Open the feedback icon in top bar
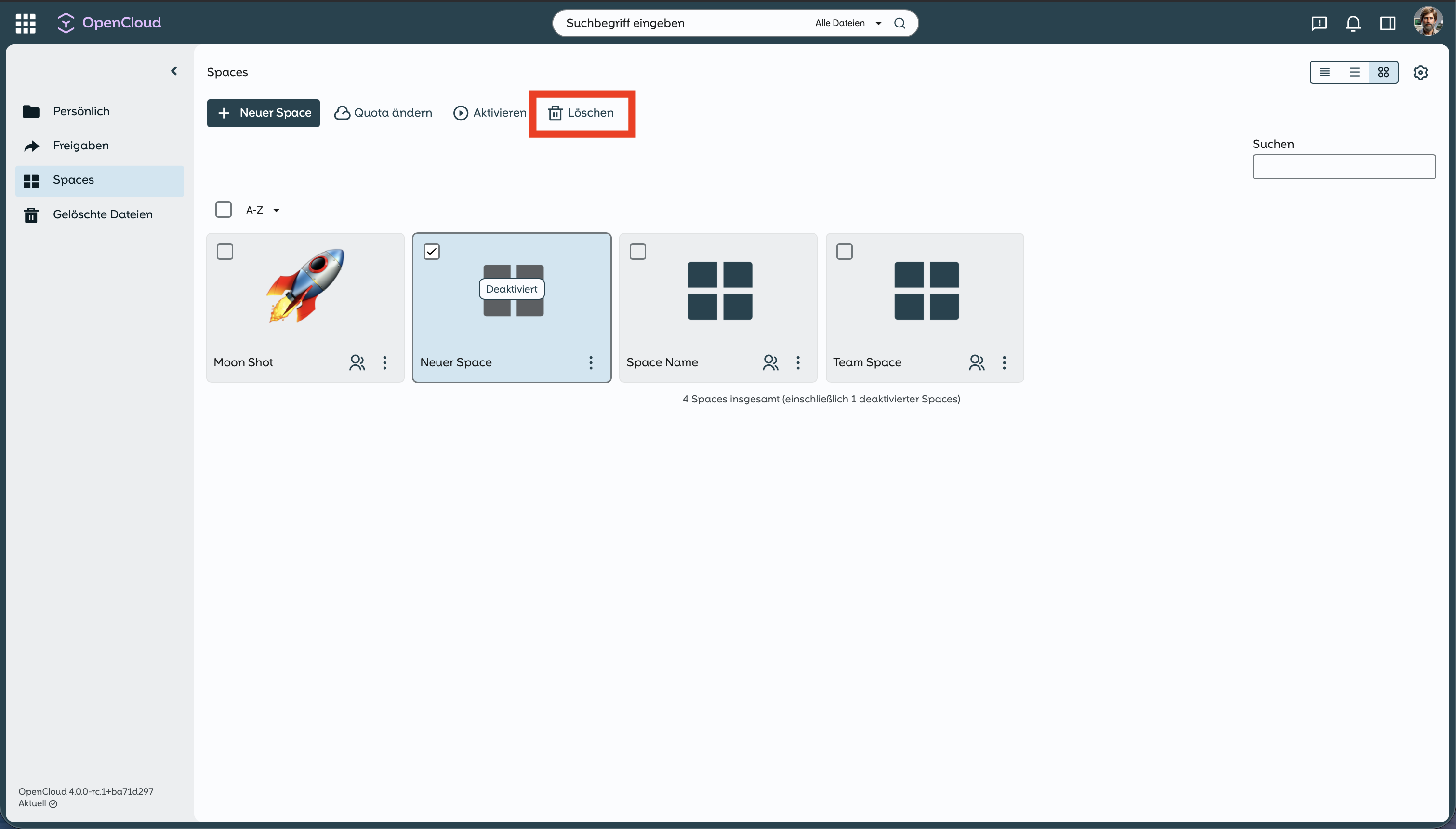The width and height of the screenshot is (1456, 829). (1319, 23)
